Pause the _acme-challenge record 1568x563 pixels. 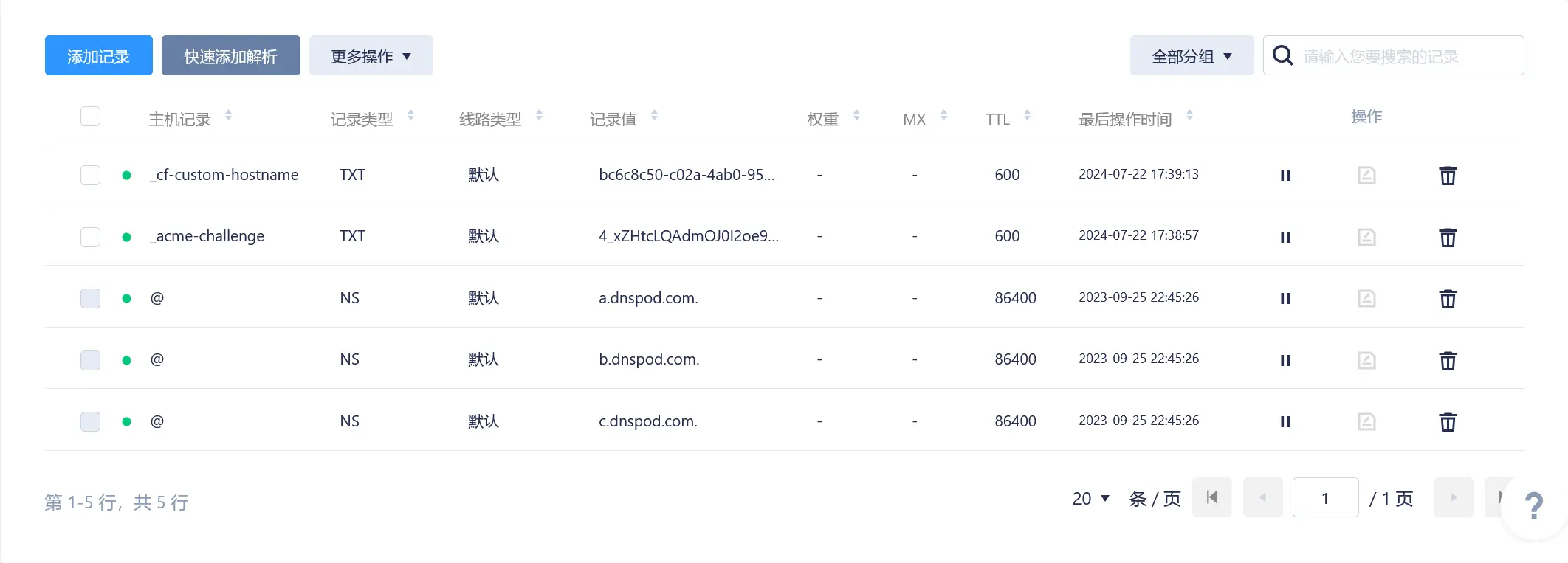(1285, 237)
